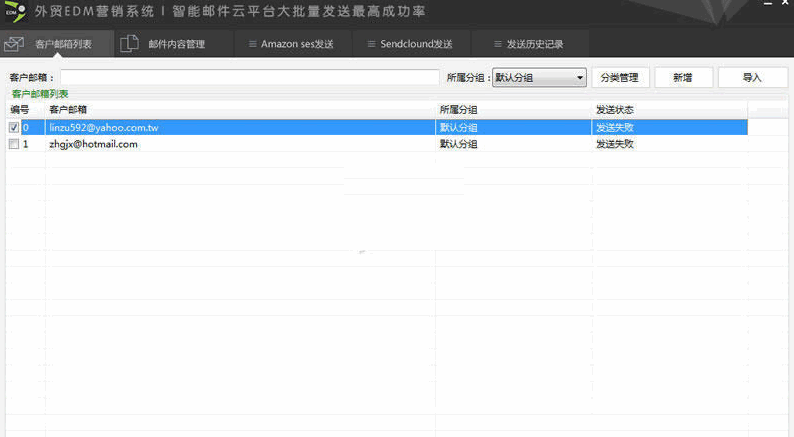Click the list icon beside 发送历史记录

coord(498,44)
